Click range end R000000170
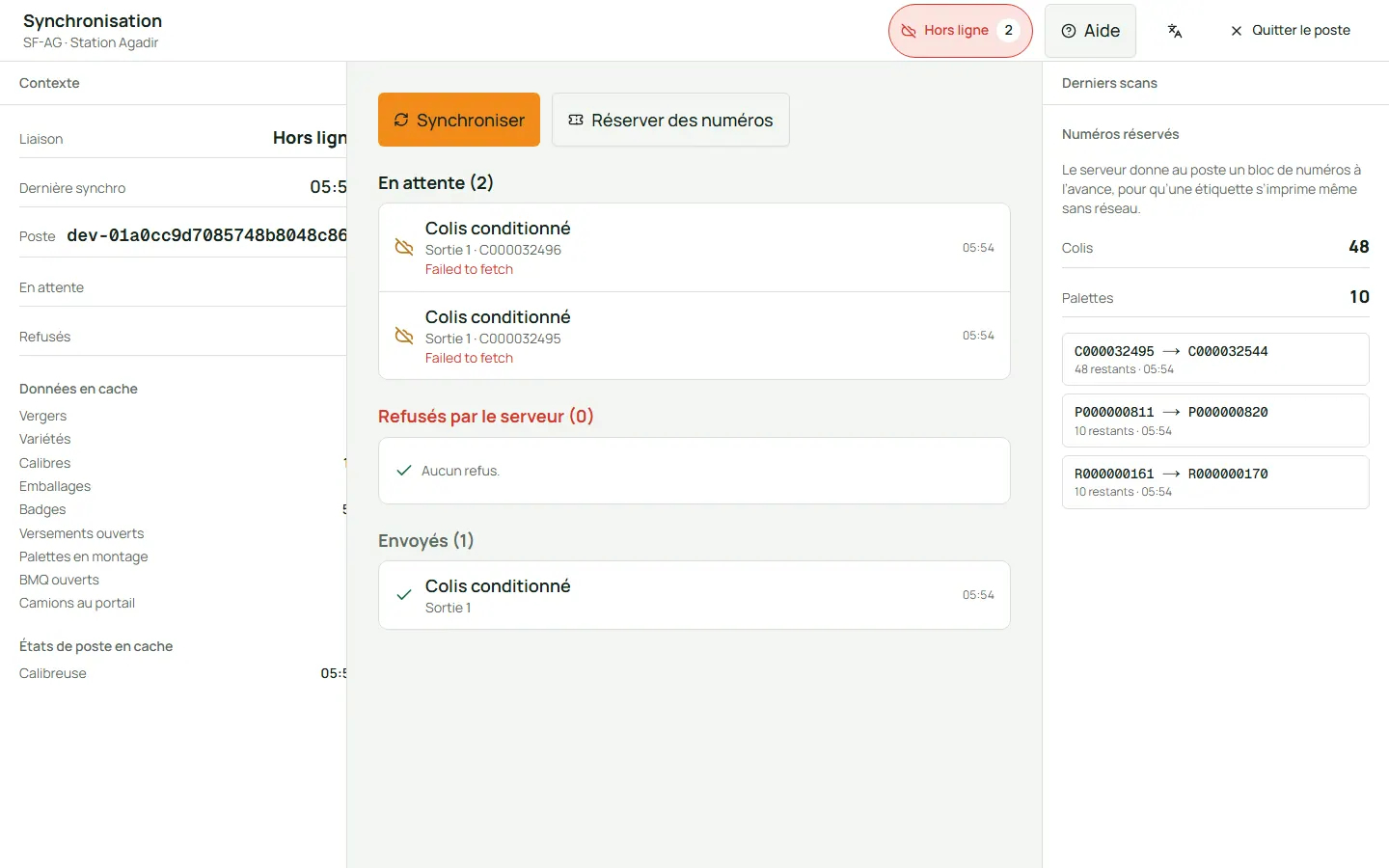Screen dimensions: 1389x868 pyautogui.click(x=1228, y=474)
